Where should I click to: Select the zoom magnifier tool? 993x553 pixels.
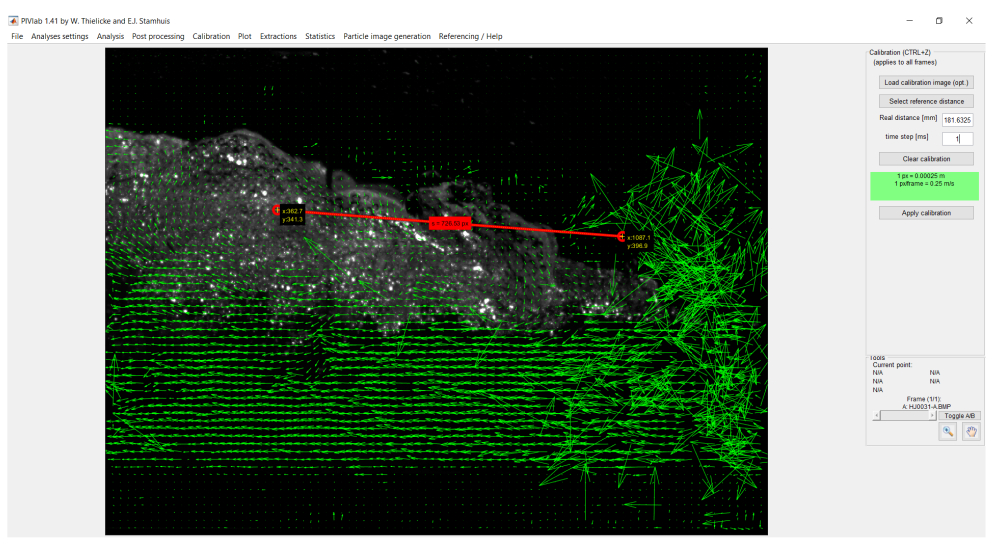click(x=948, y=432)
